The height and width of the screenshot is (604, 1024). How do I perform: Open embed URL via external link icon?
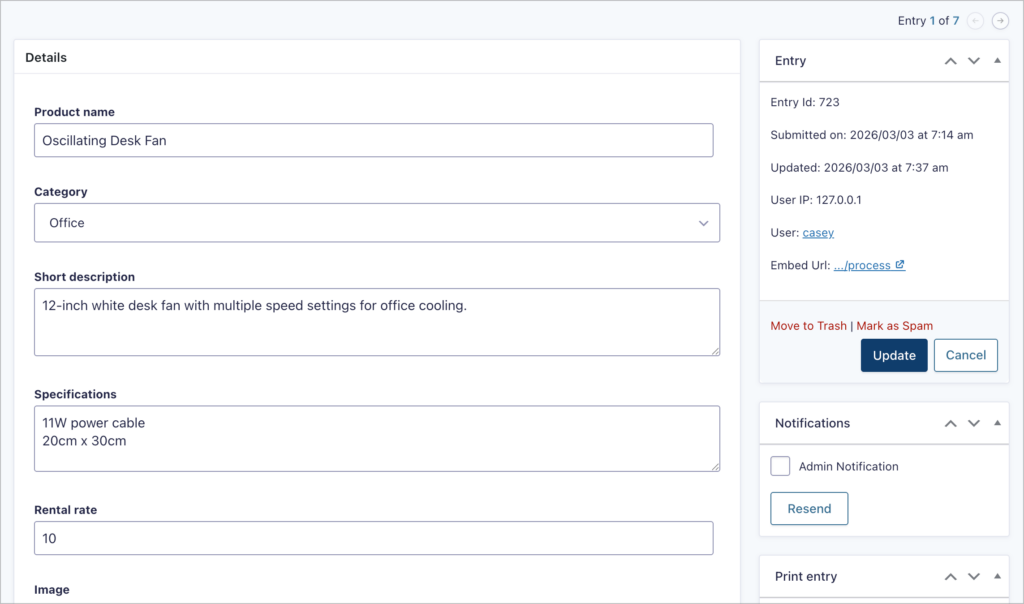coord(899,265)
